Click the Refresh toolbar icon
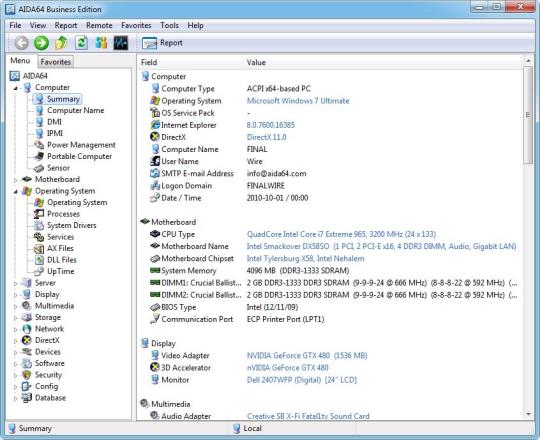The width and height of the screenshot is (540, 440). [x=81, y=43]
